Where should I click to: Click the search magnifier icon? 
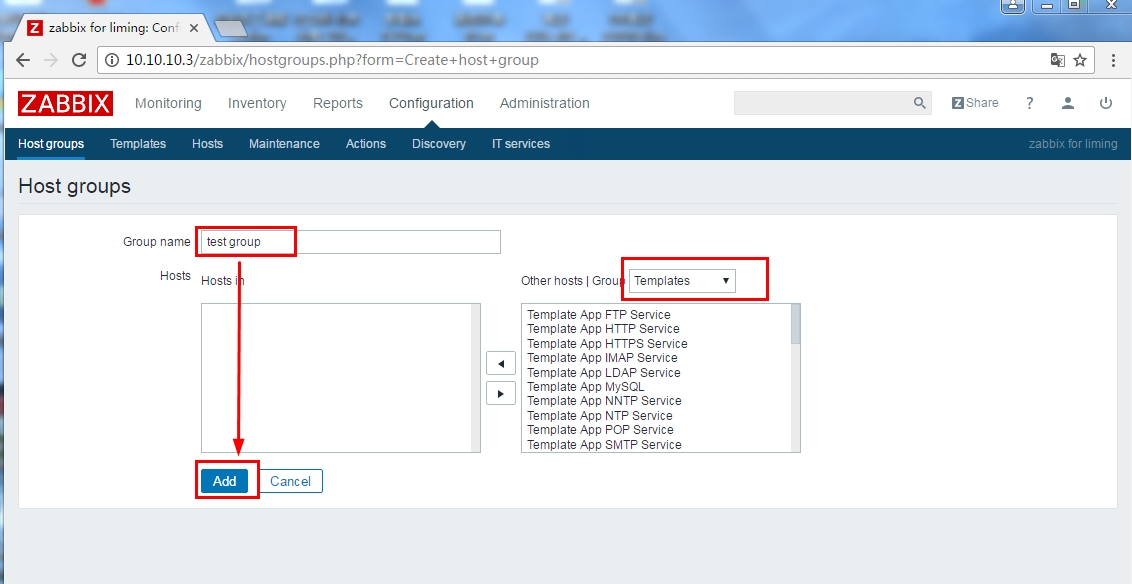[x=919, y=103]
